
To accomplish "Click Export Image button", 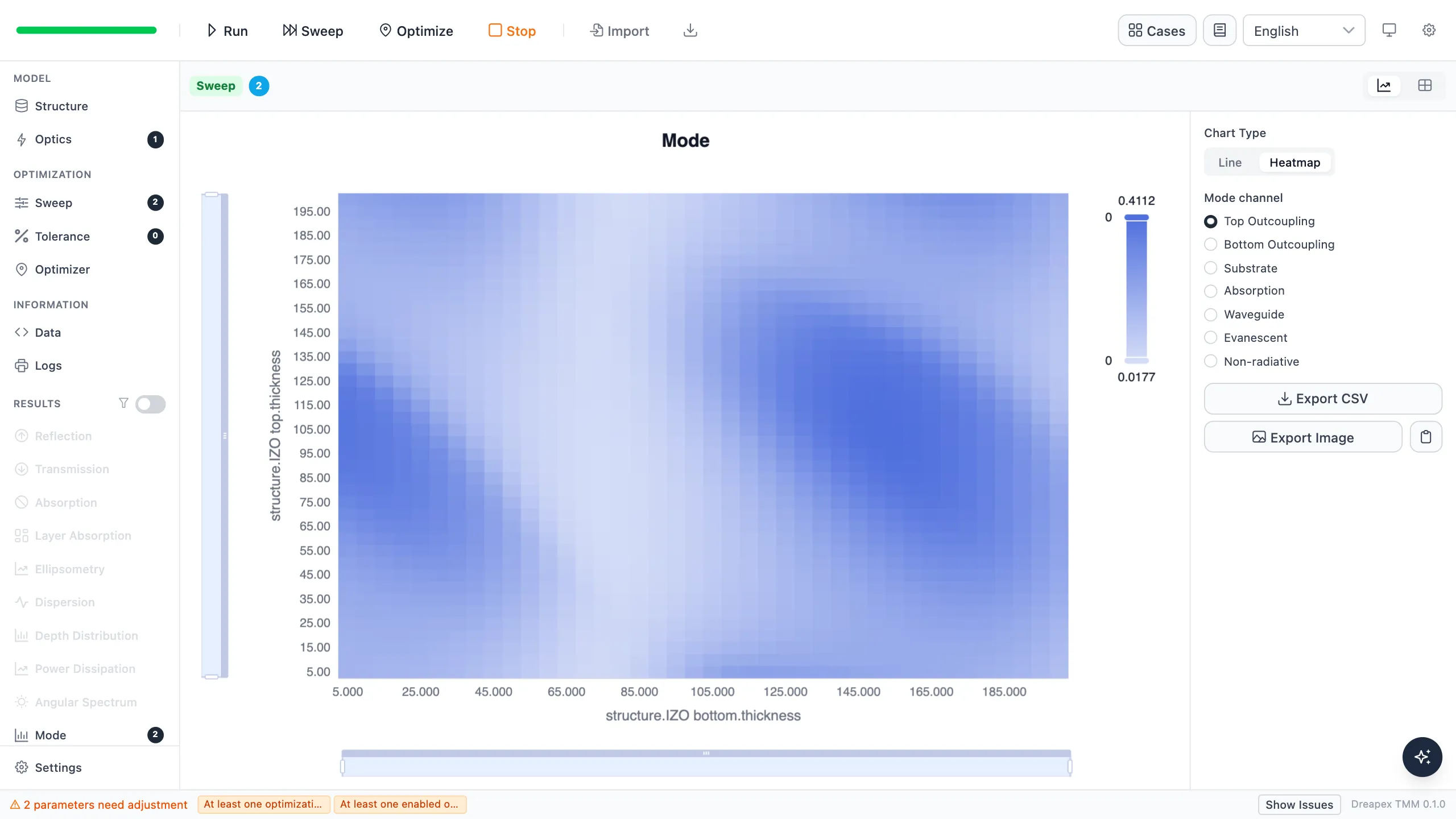I will pyautogui.click(x=1303, y=437).
